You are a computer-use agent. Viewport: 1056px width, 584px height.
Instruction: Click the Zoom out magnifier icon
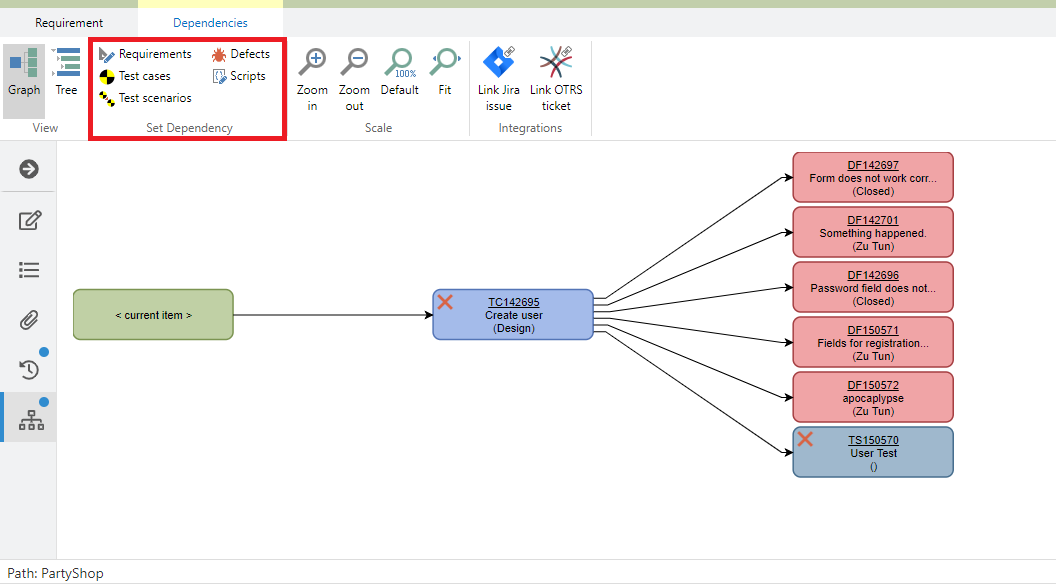pos(354,64)
